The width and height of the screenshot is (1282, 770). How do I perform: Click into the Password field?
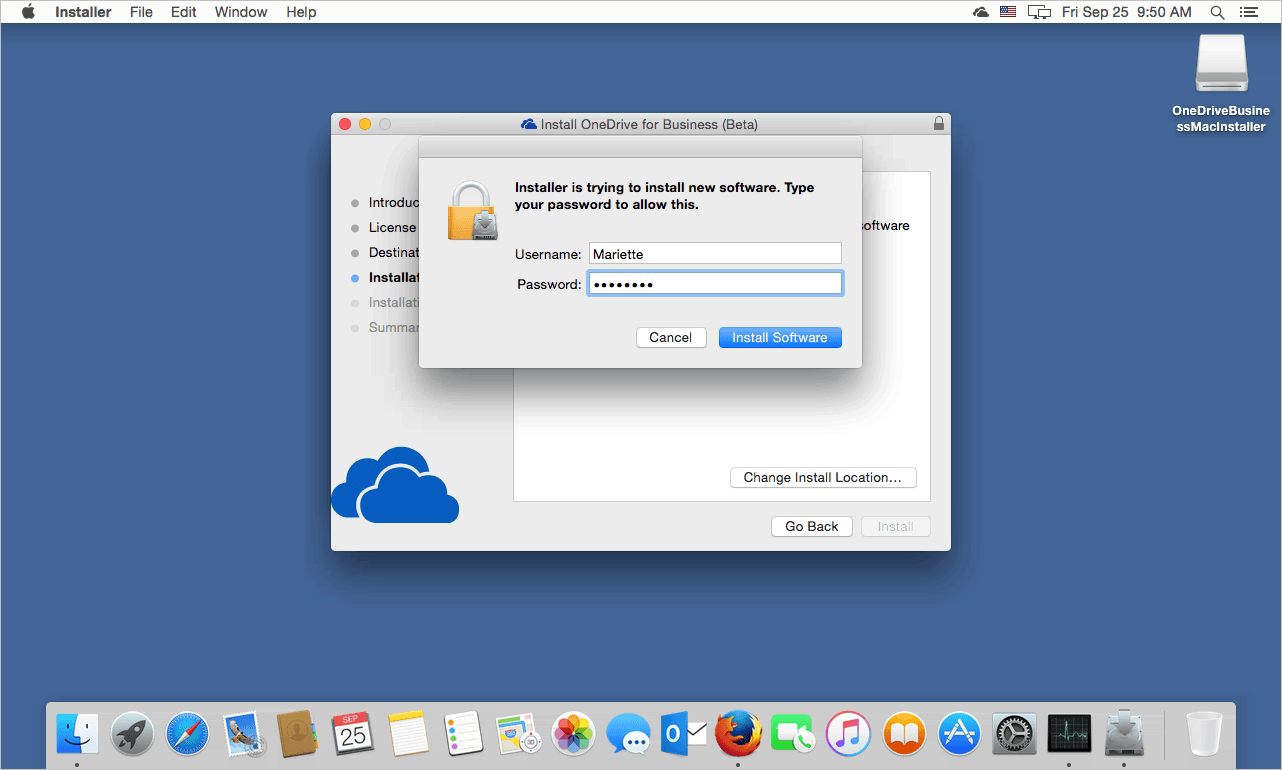[715, 284]
